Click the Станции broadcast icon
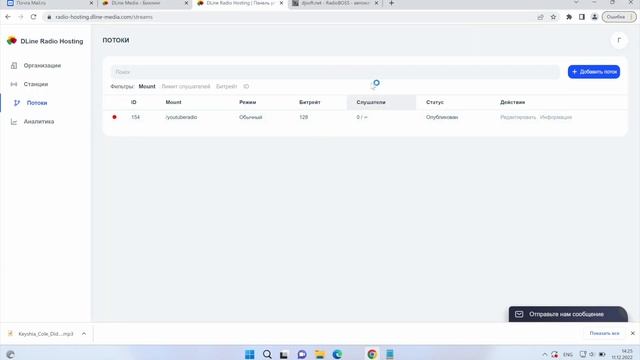 click(x=14, y=84)
